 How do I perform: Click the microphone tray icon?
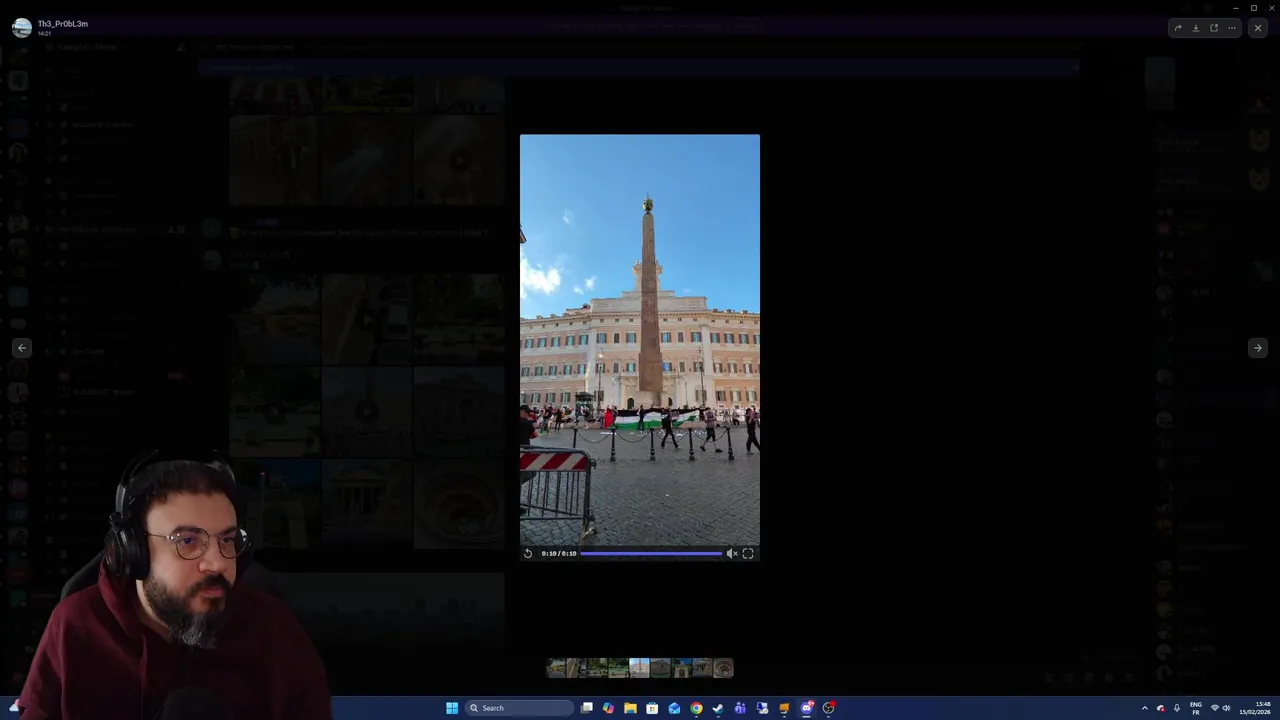1177,708
